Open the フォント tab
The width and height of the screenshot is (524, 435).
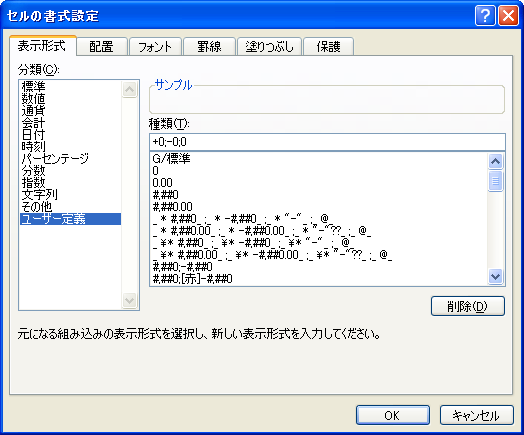point(155,47)
